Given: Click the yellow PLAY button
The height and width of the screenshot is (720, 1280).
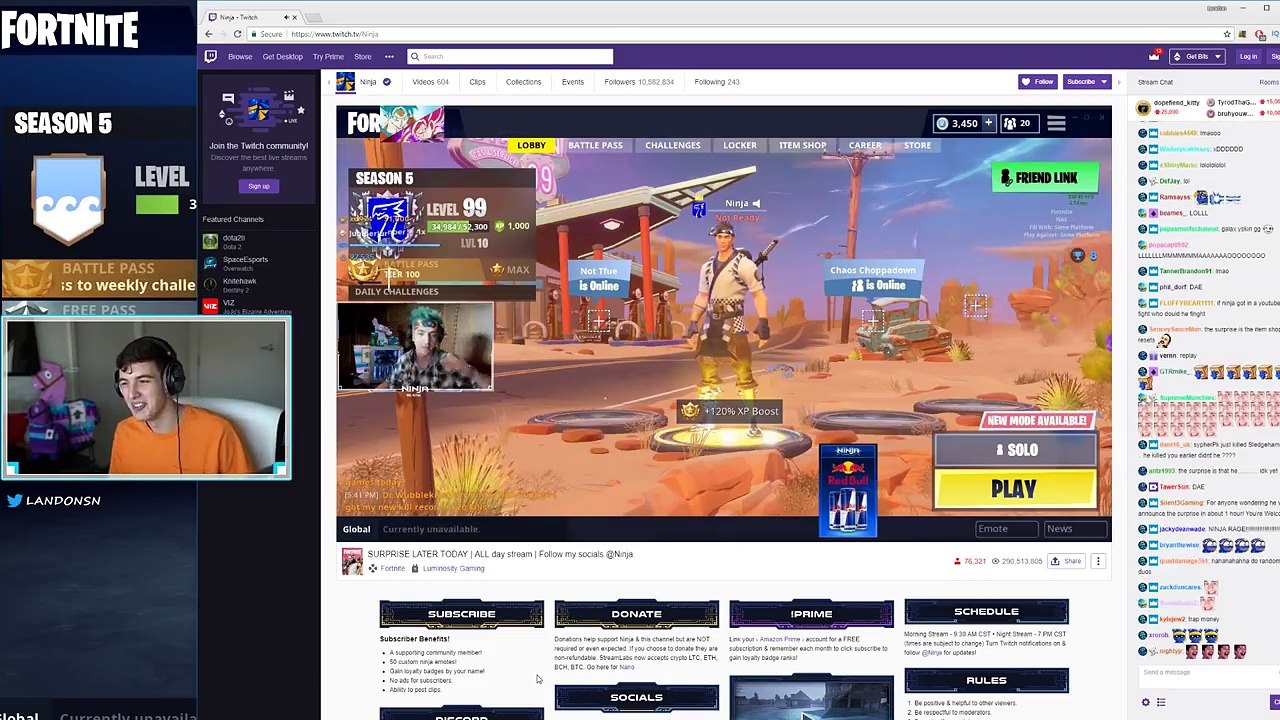Looking at the screenshot, I should pyautogui.click(x=1014, y=489).
